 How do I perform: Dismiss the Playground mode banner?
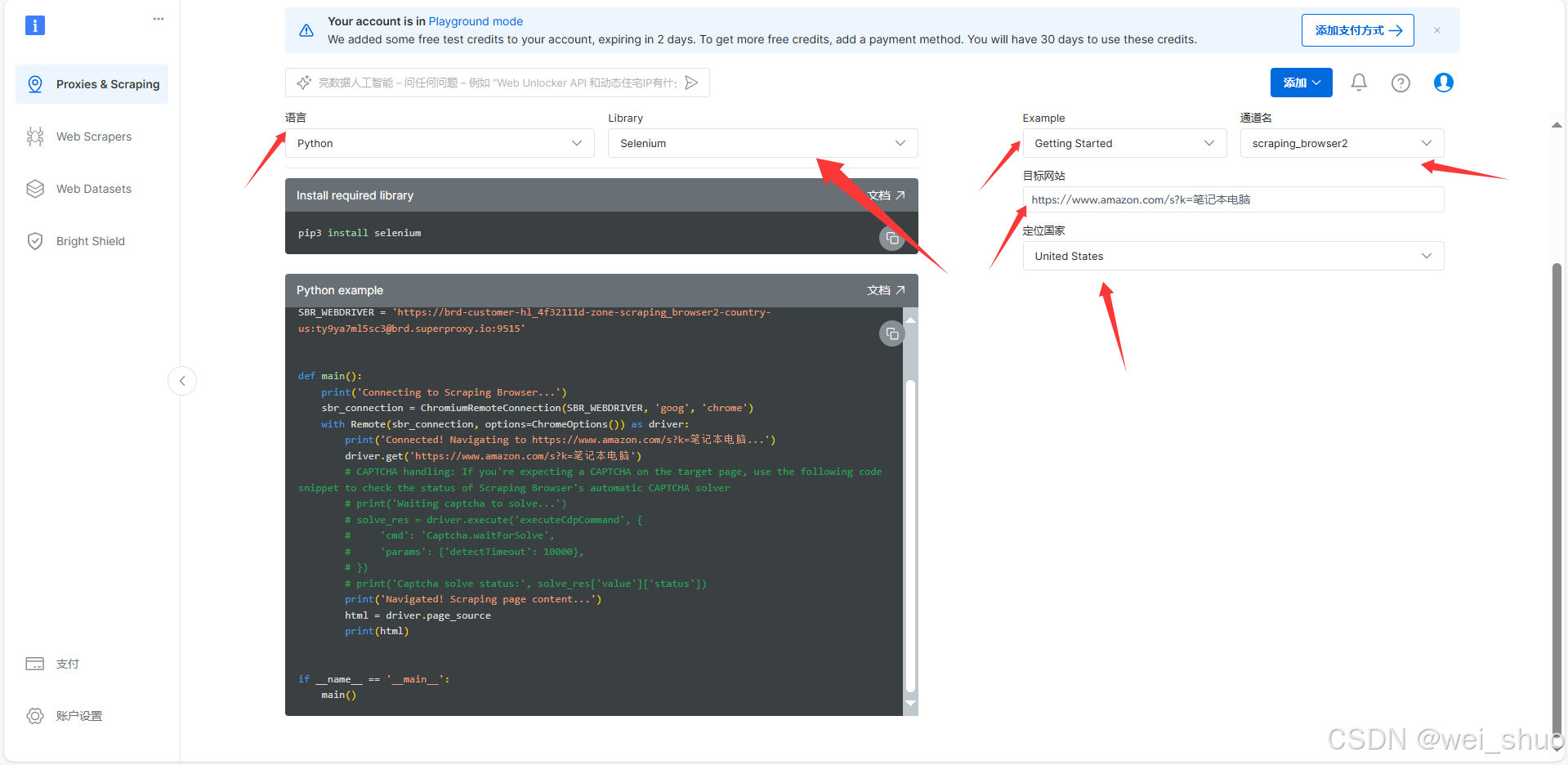1437,30
